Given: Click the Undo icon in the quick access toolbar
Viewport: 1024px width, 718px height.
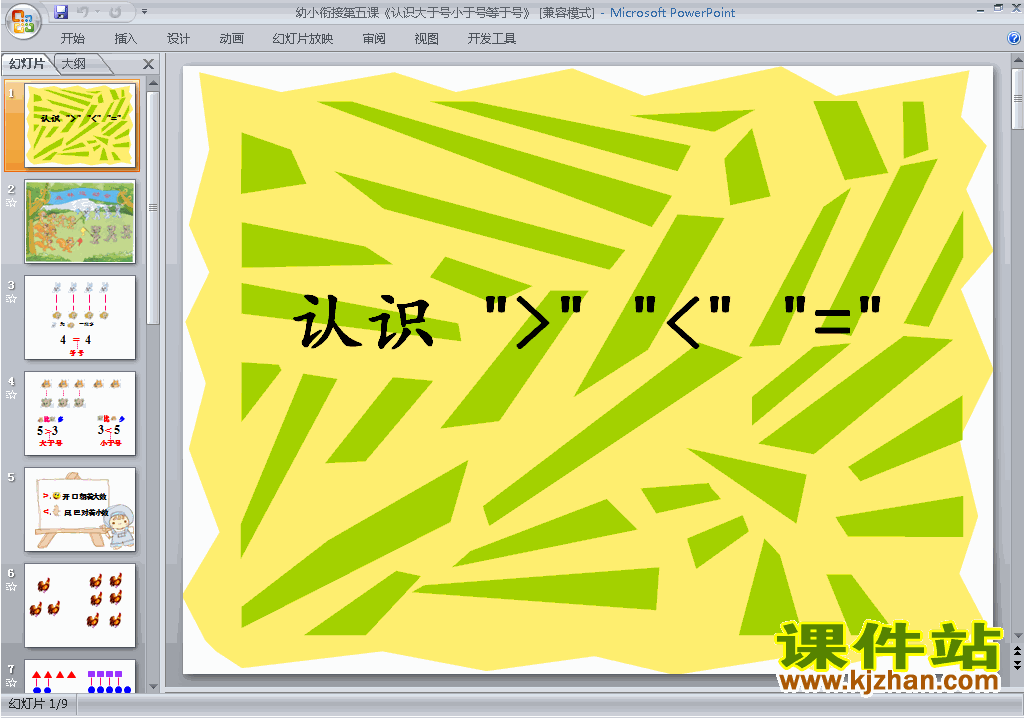Looking at the screenshot, I should (x=83, y=12).
